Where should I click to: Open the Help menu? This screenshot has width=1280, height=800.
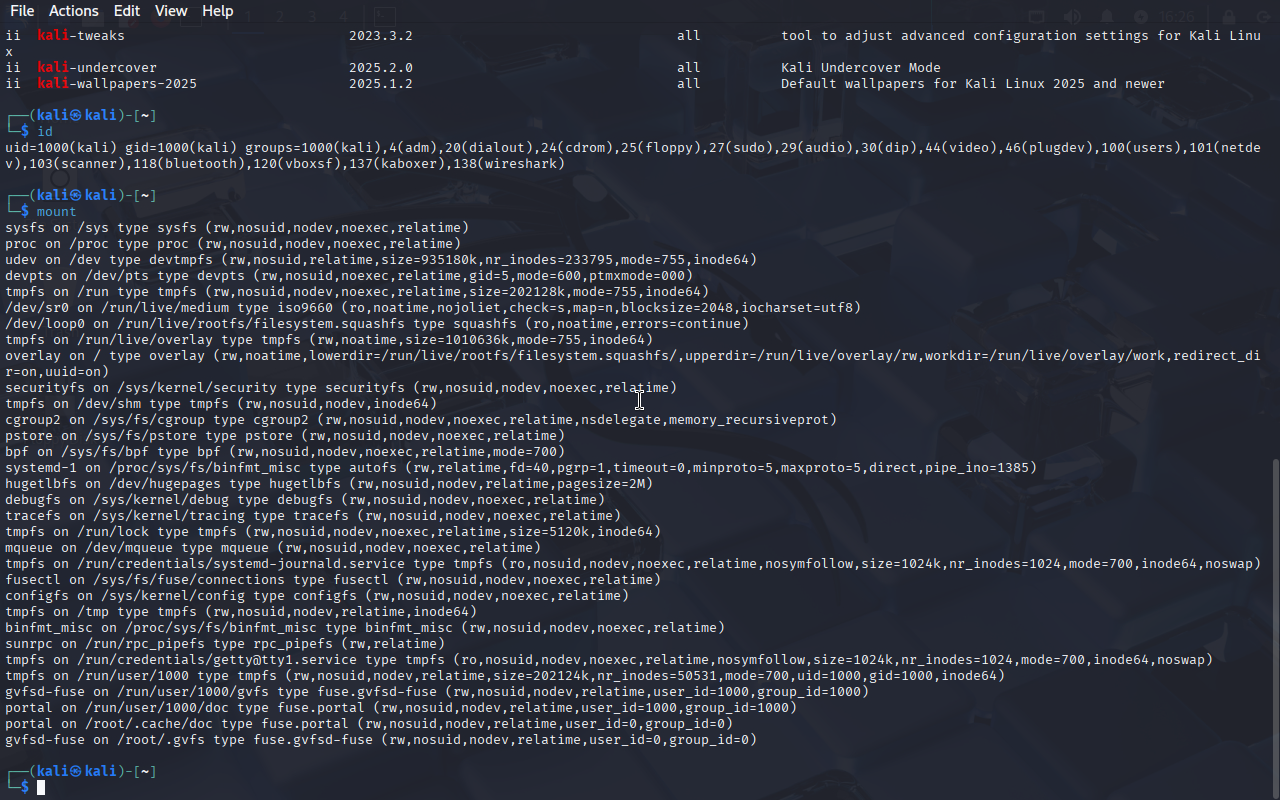pyautogui.click(x=217, y=11)
